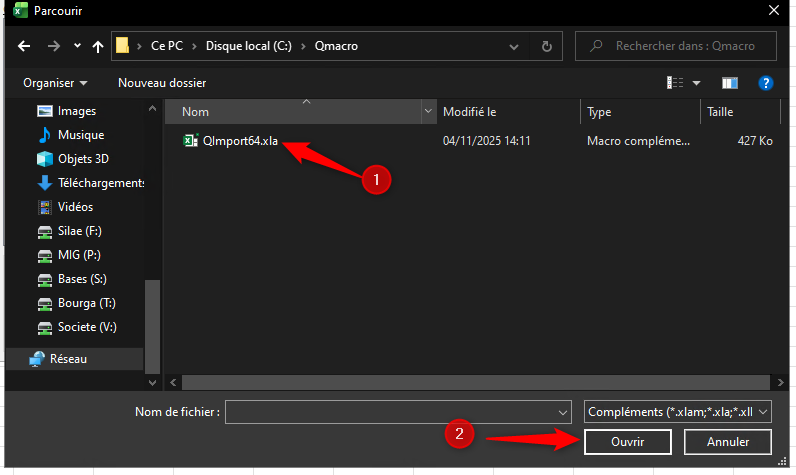Click the Back navigation arrow
The width and height of the screenshot is (796, 475).
pos(24,46)
